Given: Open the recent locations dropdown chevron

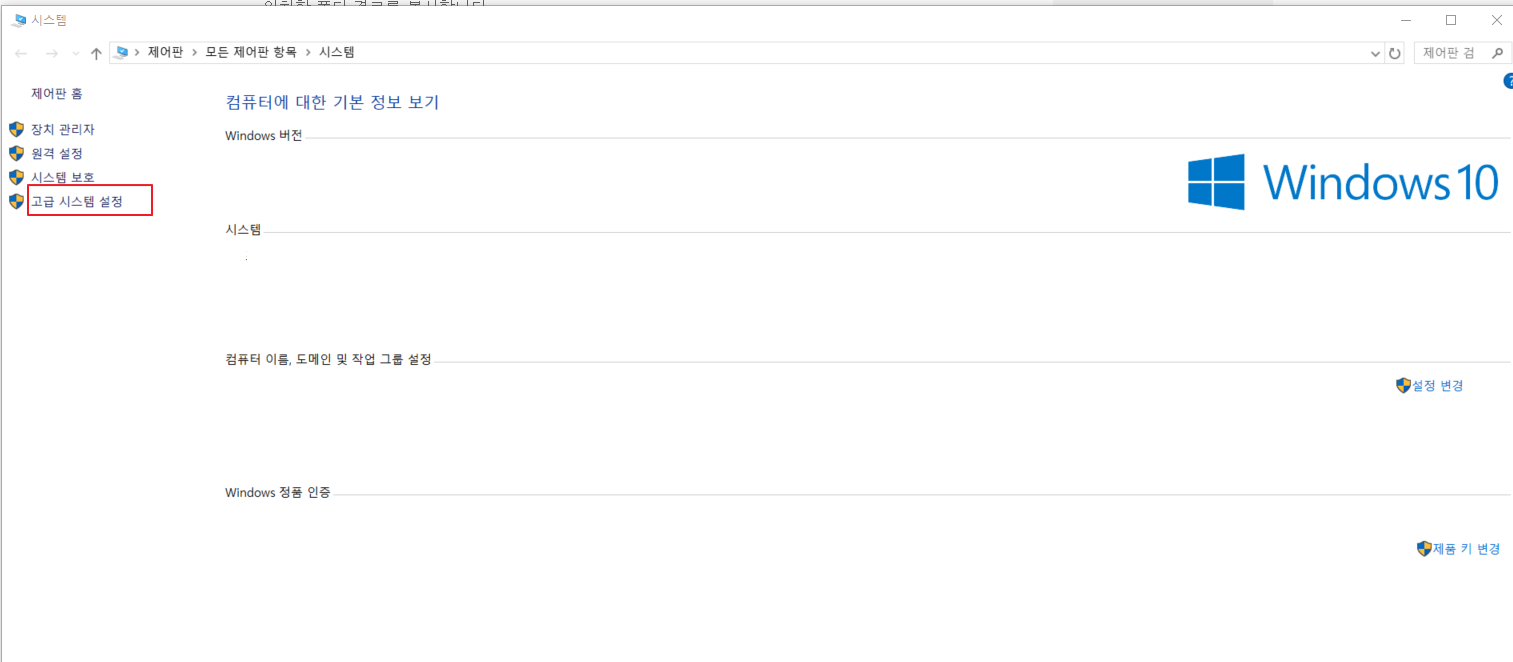Looking at the screenshot, I should tap(75, 53).
